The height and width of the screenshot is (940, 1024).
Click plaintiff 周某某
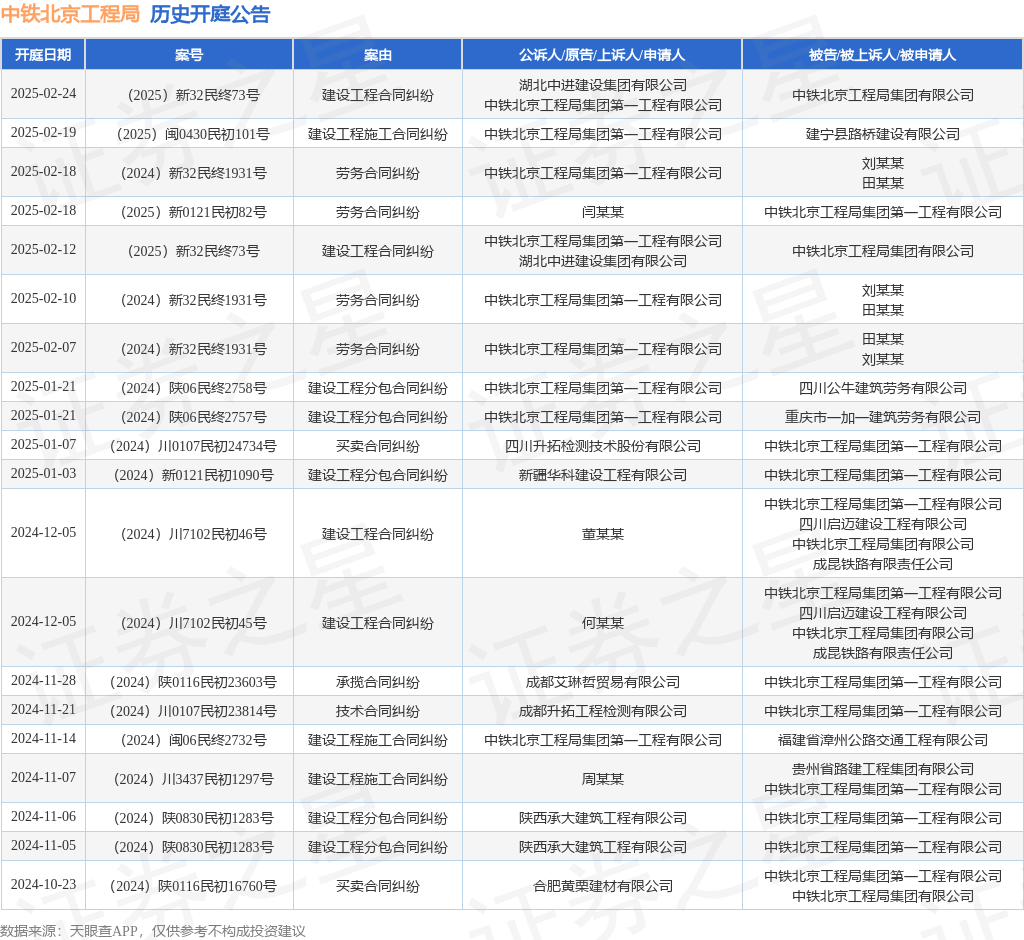602,779
